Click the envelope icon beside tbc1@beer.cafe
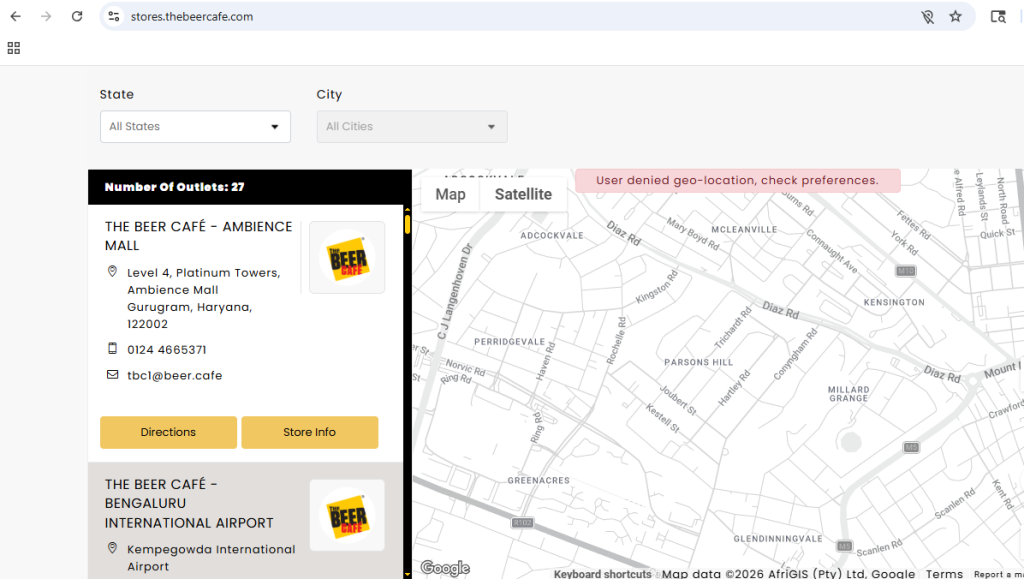1024x579 pixels. (x=112, y=375)
